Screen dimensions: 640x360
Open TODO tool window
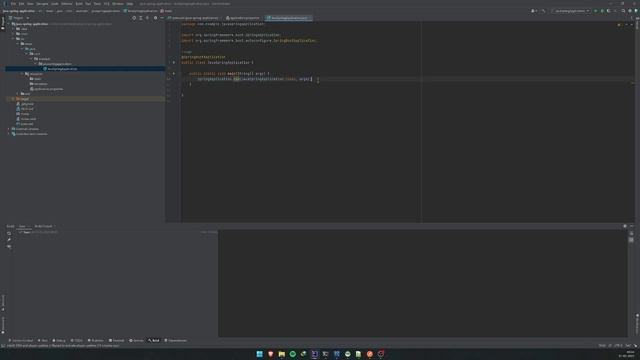[x=76, y=340]
